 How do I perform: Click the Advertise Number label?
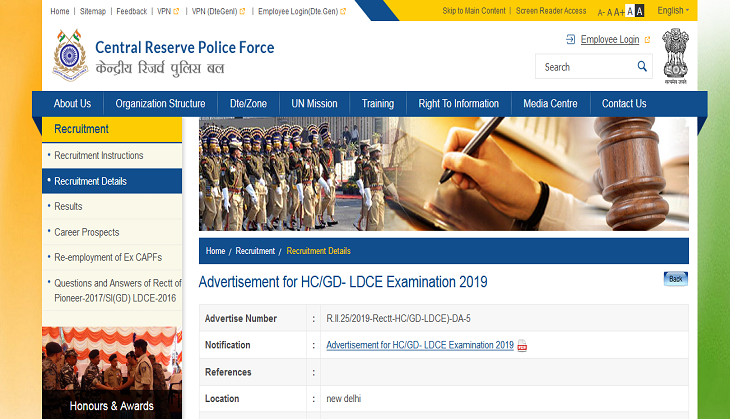[x=241, y=318]
